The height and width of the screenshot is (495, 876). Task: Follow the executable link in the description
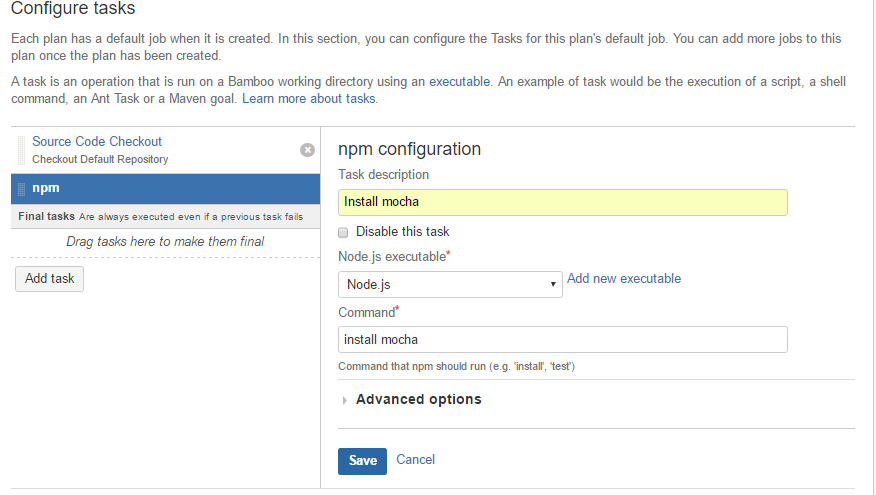pos(459,81)
